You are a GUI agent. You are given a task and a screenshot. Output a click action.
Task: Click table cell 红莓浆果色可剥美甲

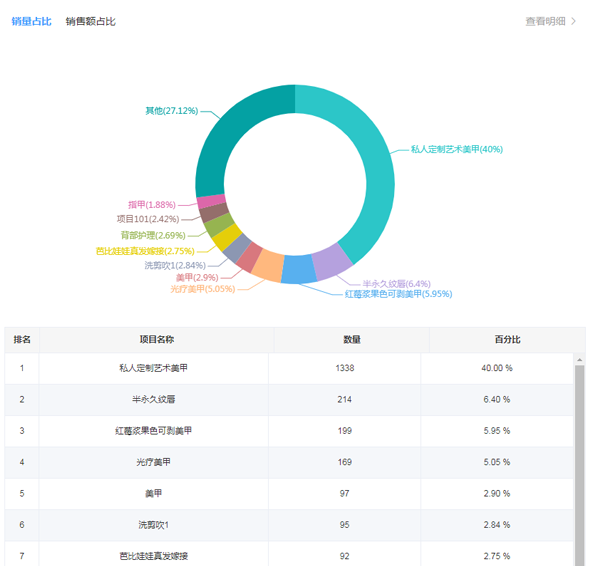click(154, 431)
